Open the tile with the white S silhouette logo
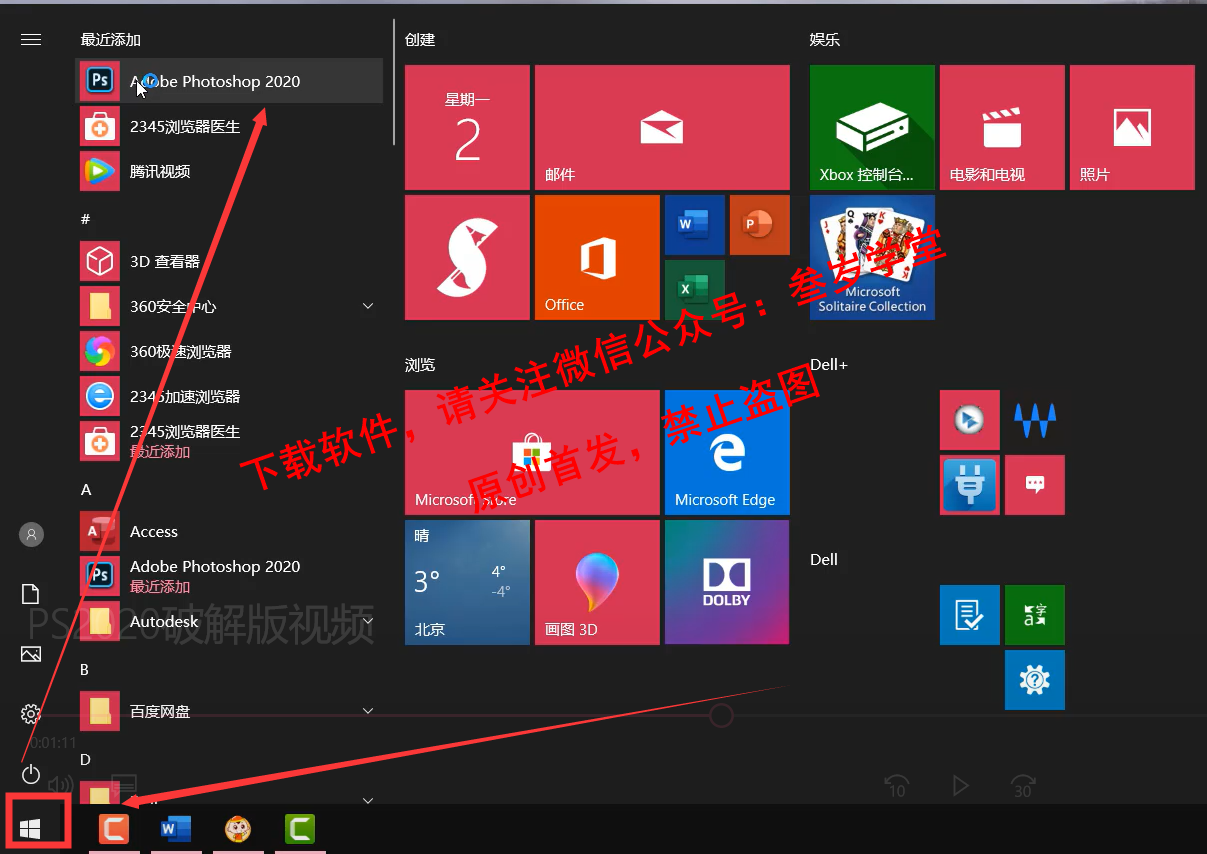Image resolution: width=1207 pixels, height=854 pixels. coord(467,257)
